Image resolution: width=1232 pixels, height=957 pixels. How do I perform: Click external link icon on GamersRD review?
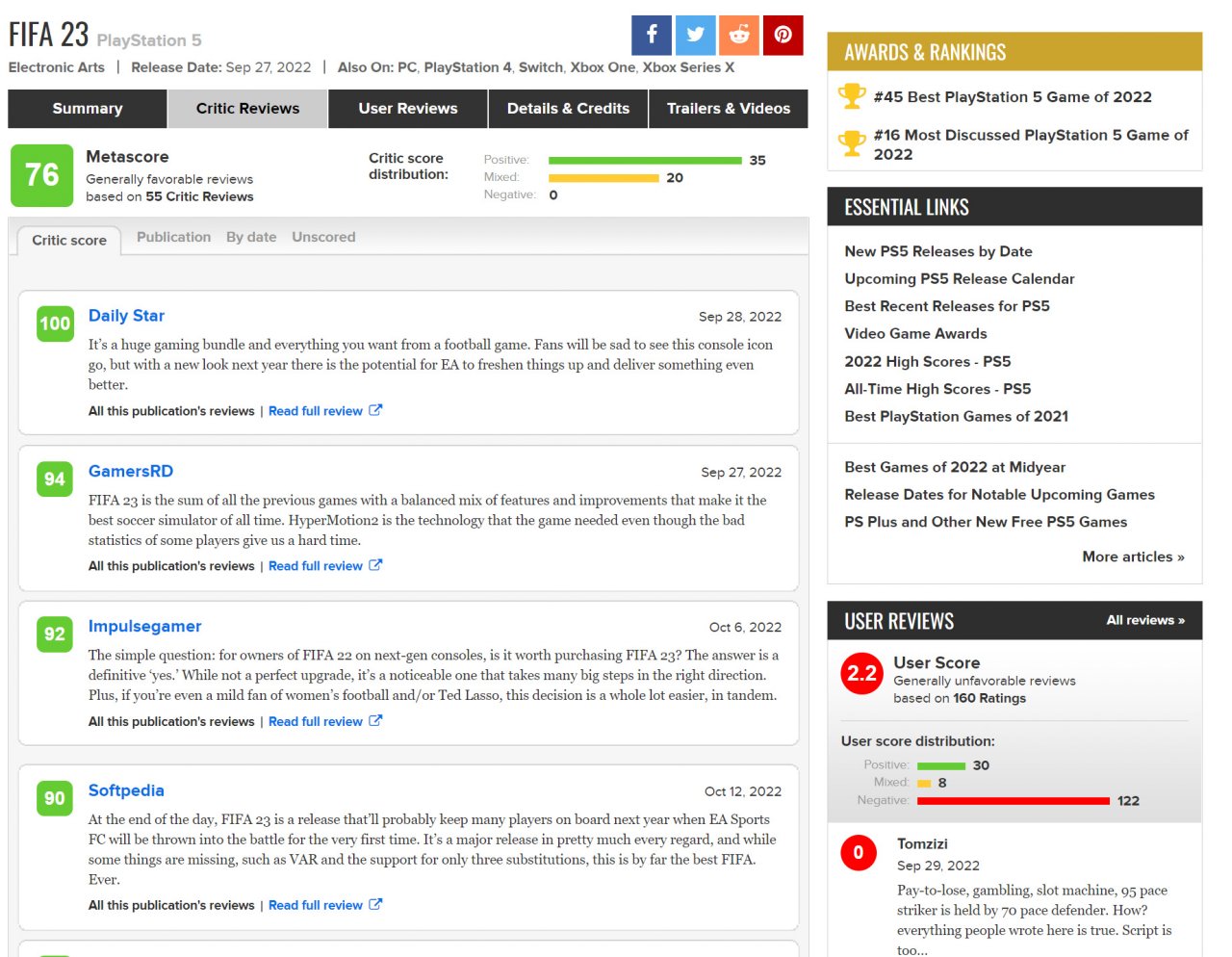tap(375, 565)
